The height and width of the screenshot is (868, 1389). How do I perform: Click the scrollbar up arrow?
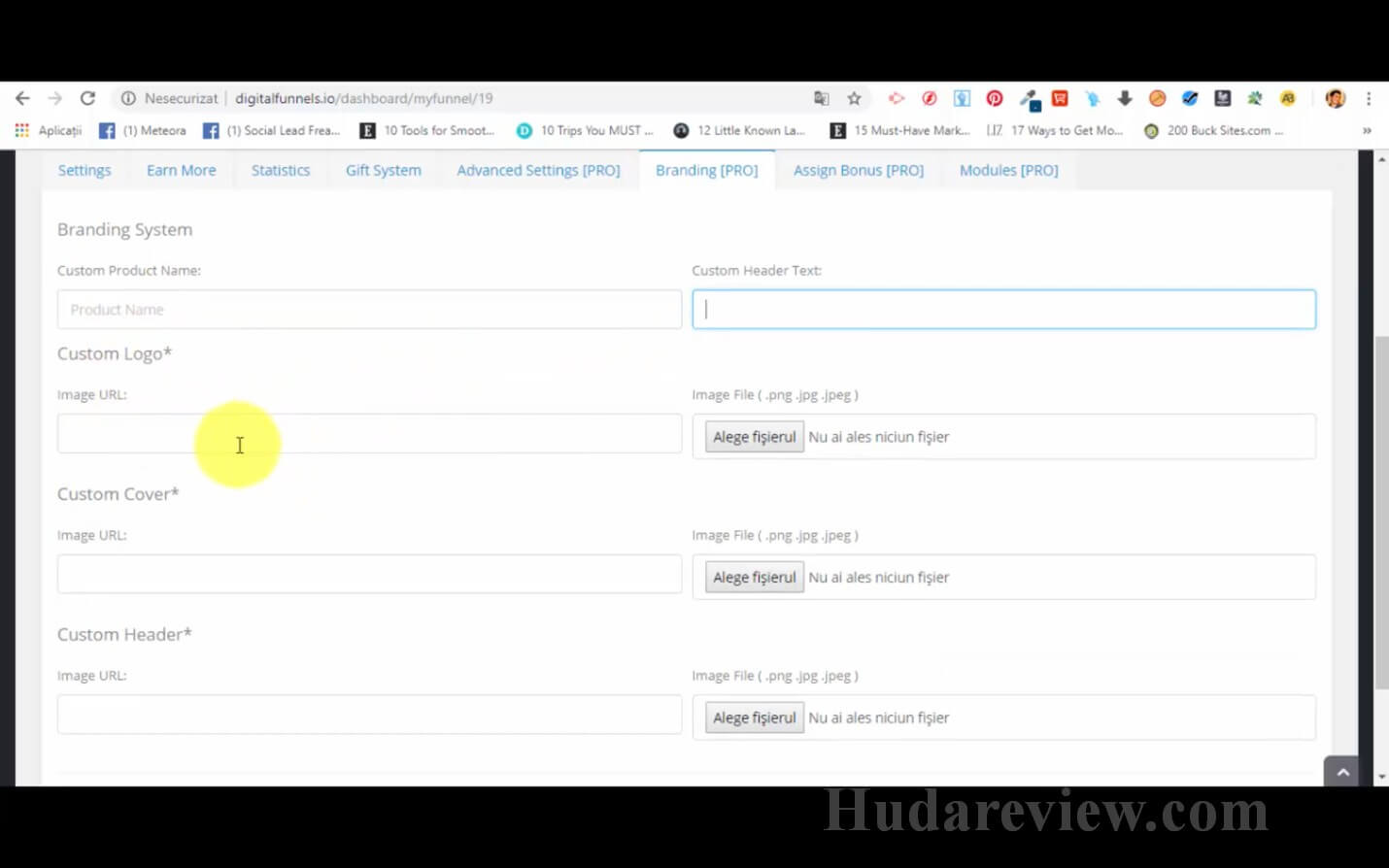(1381, 159)
